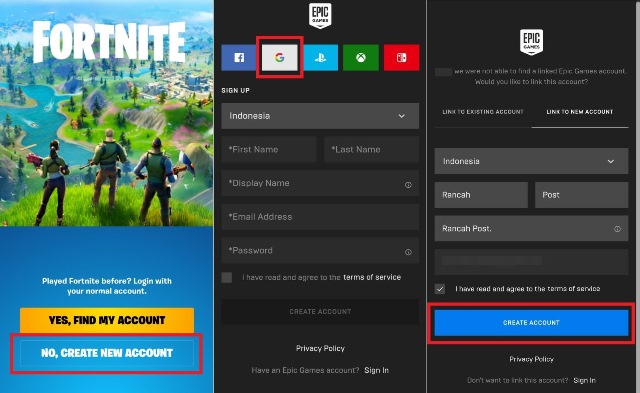Expand Indonesia dropdown in link-account panel

point(531,161)
